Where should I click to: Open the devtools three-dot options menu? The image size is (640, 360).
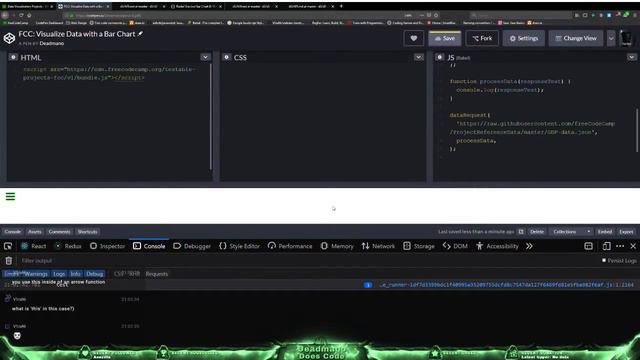point(620,246)
